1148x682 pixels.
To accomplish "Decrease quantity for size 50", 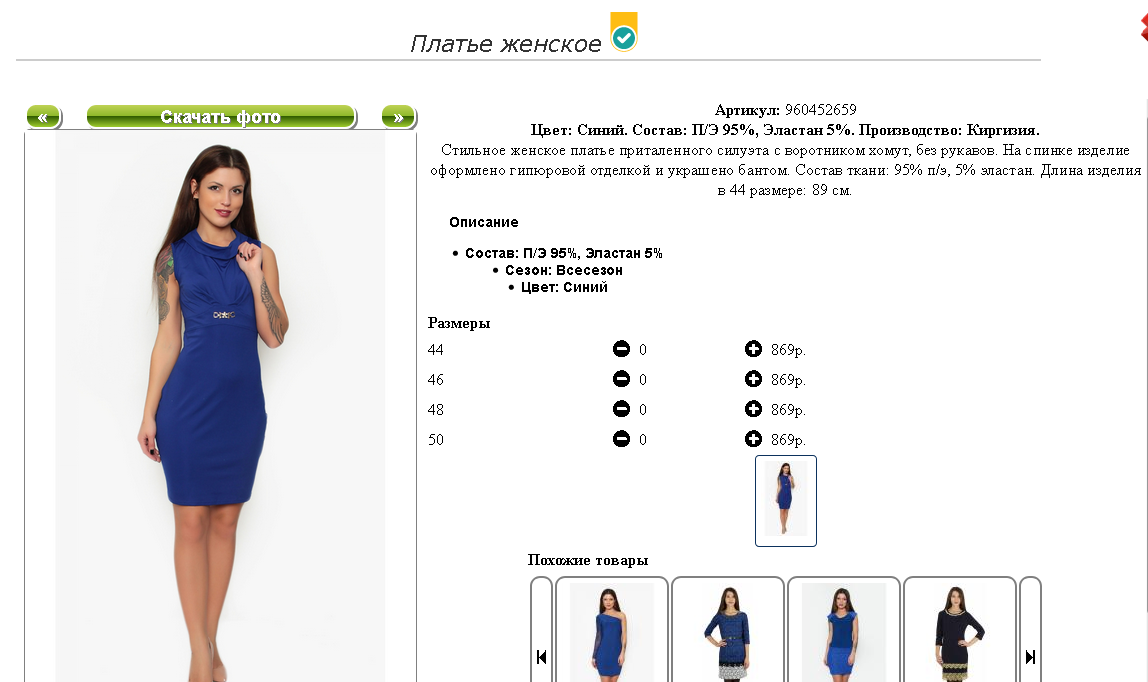I will tap(621, 439).
